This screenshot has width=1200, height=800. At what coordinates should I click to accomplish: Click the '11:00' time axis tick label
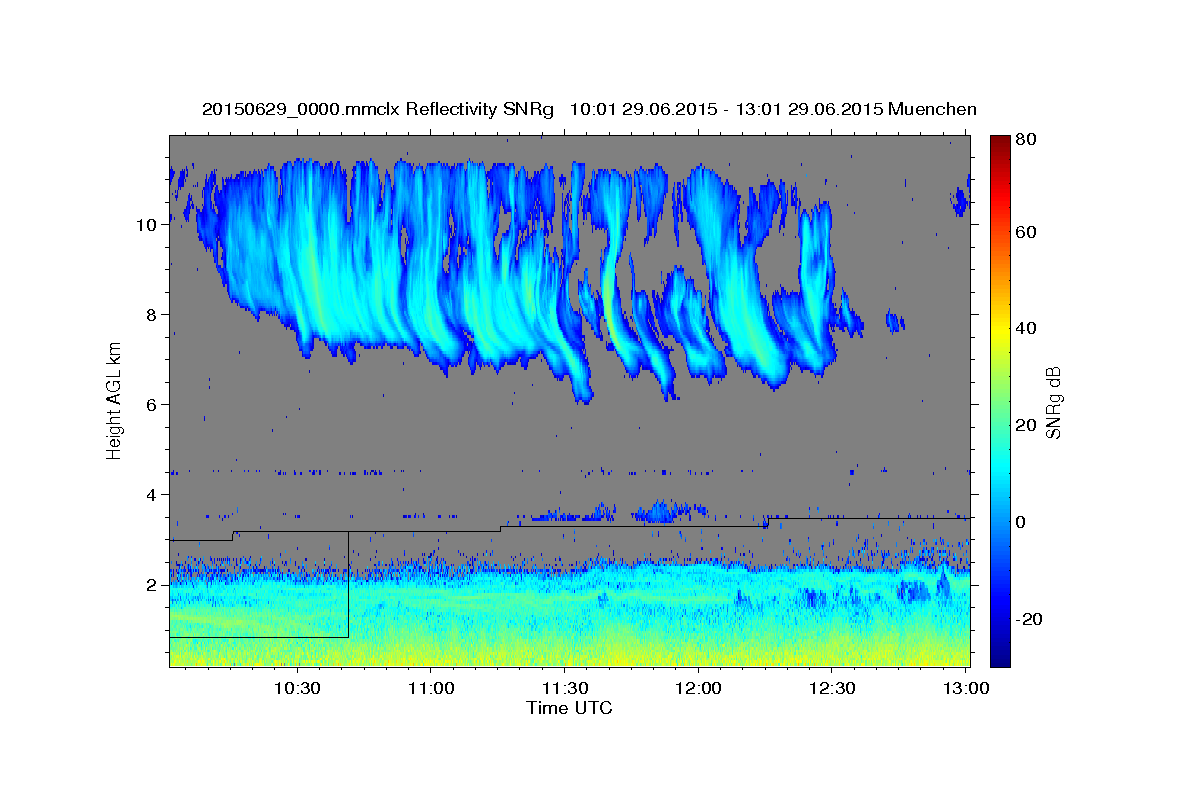[x=431, y=688]
